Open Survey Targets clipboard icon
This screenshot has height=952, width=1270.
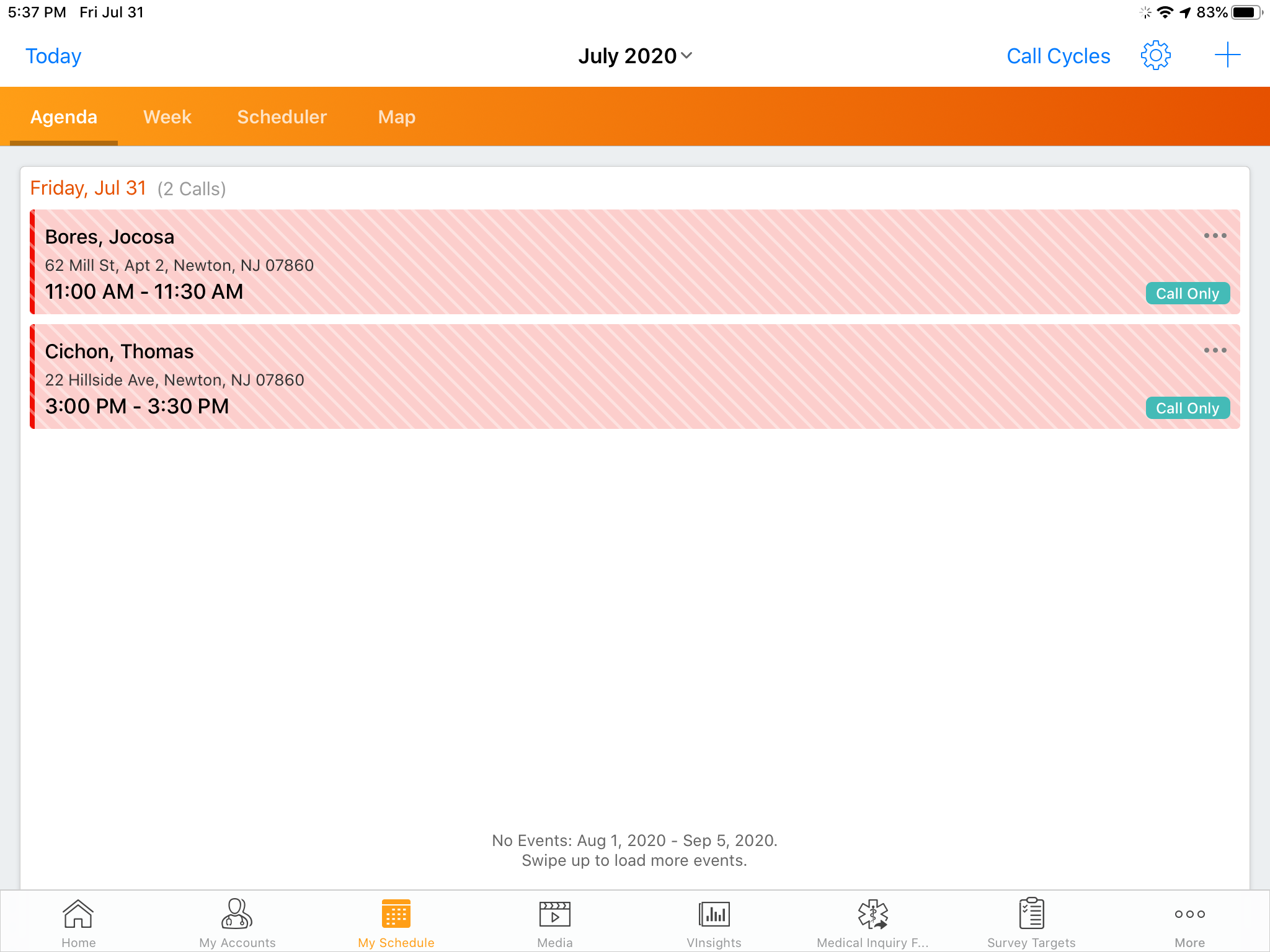pos(1031,922)
